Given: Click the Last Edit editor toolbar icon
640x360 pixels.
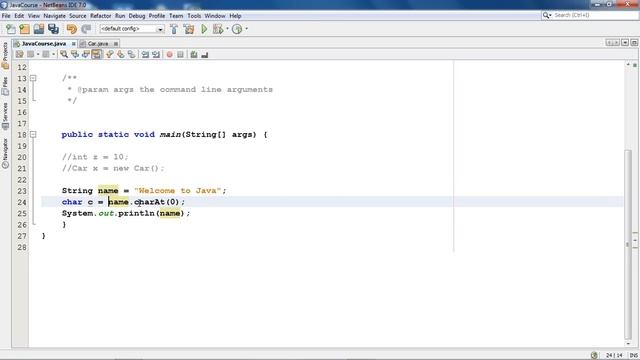Looking at the screenshot, I should click(19, 54).
